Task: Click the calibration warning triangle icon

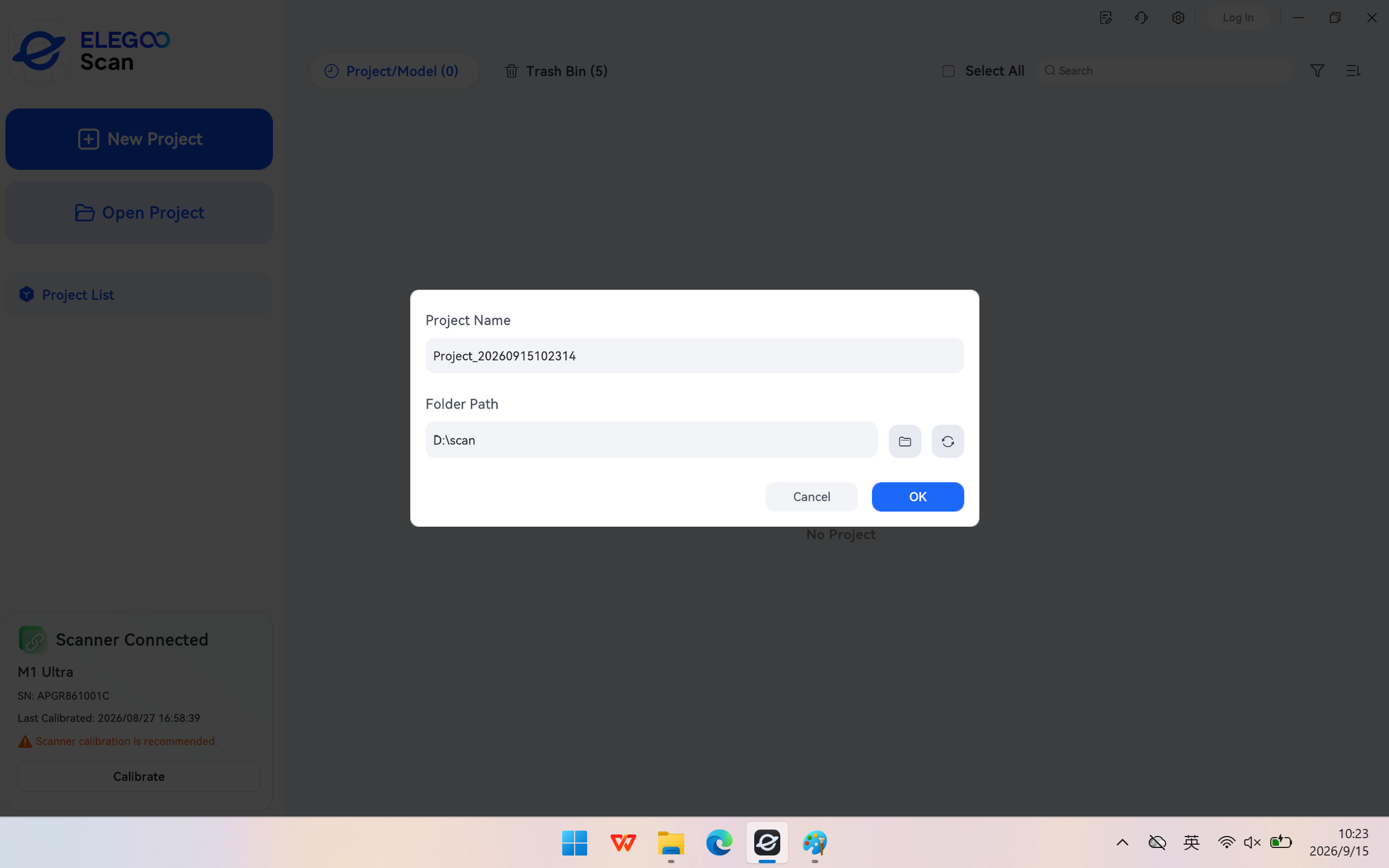Action: tap(24, 742)
